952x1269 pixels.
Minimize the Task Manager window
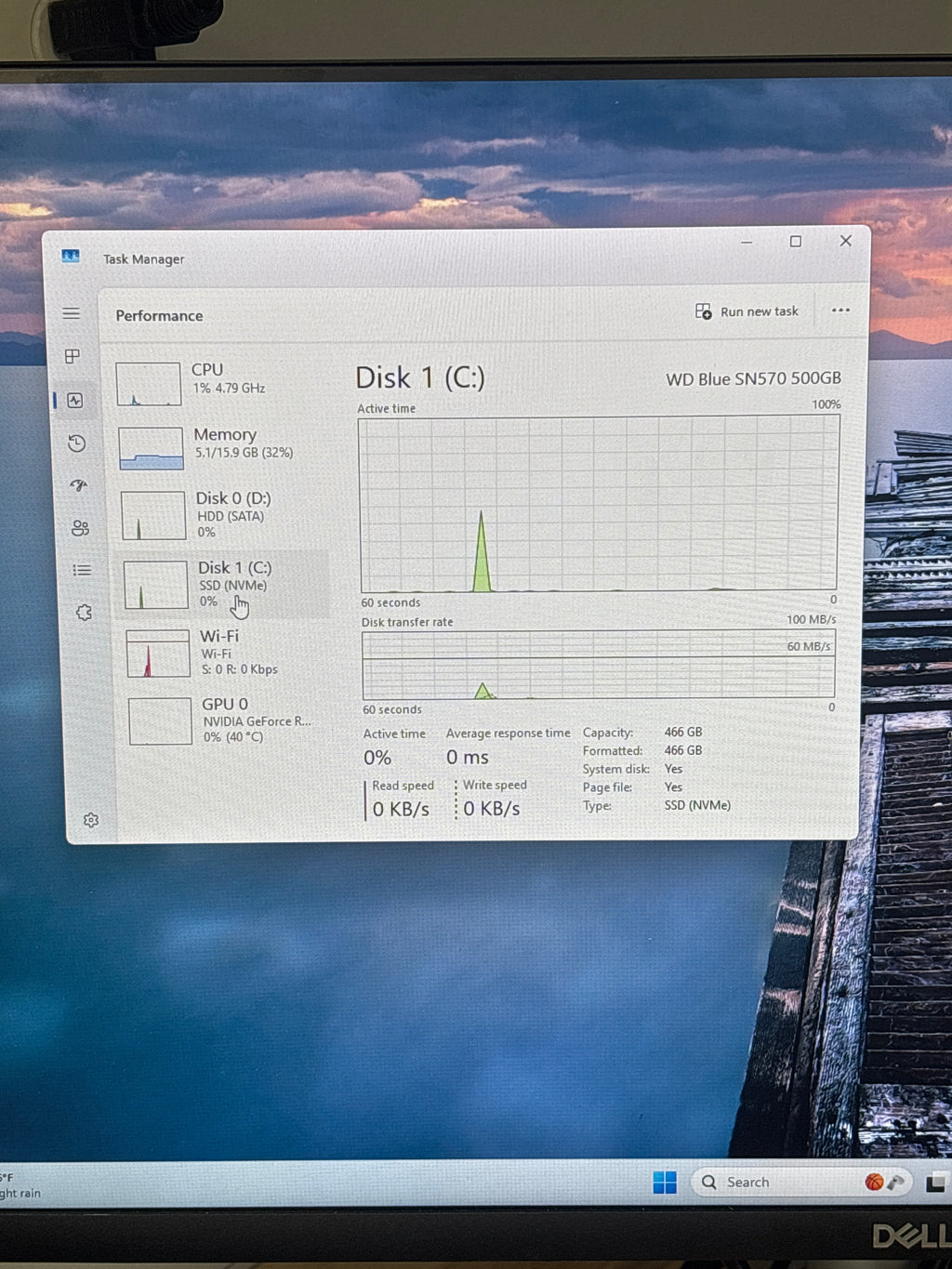pos(747,242)
